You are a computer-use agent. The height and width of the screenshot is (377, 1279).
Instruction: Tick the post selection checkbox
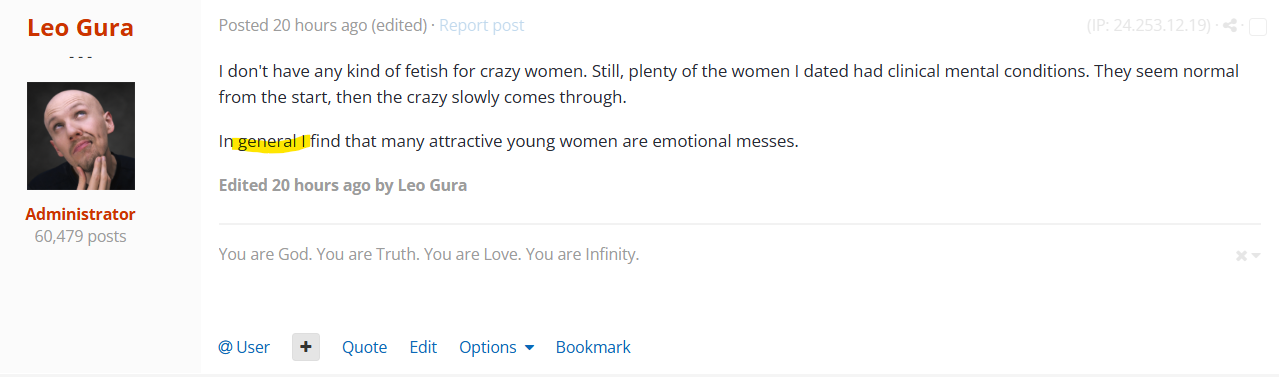click(x=1258, y=26)
